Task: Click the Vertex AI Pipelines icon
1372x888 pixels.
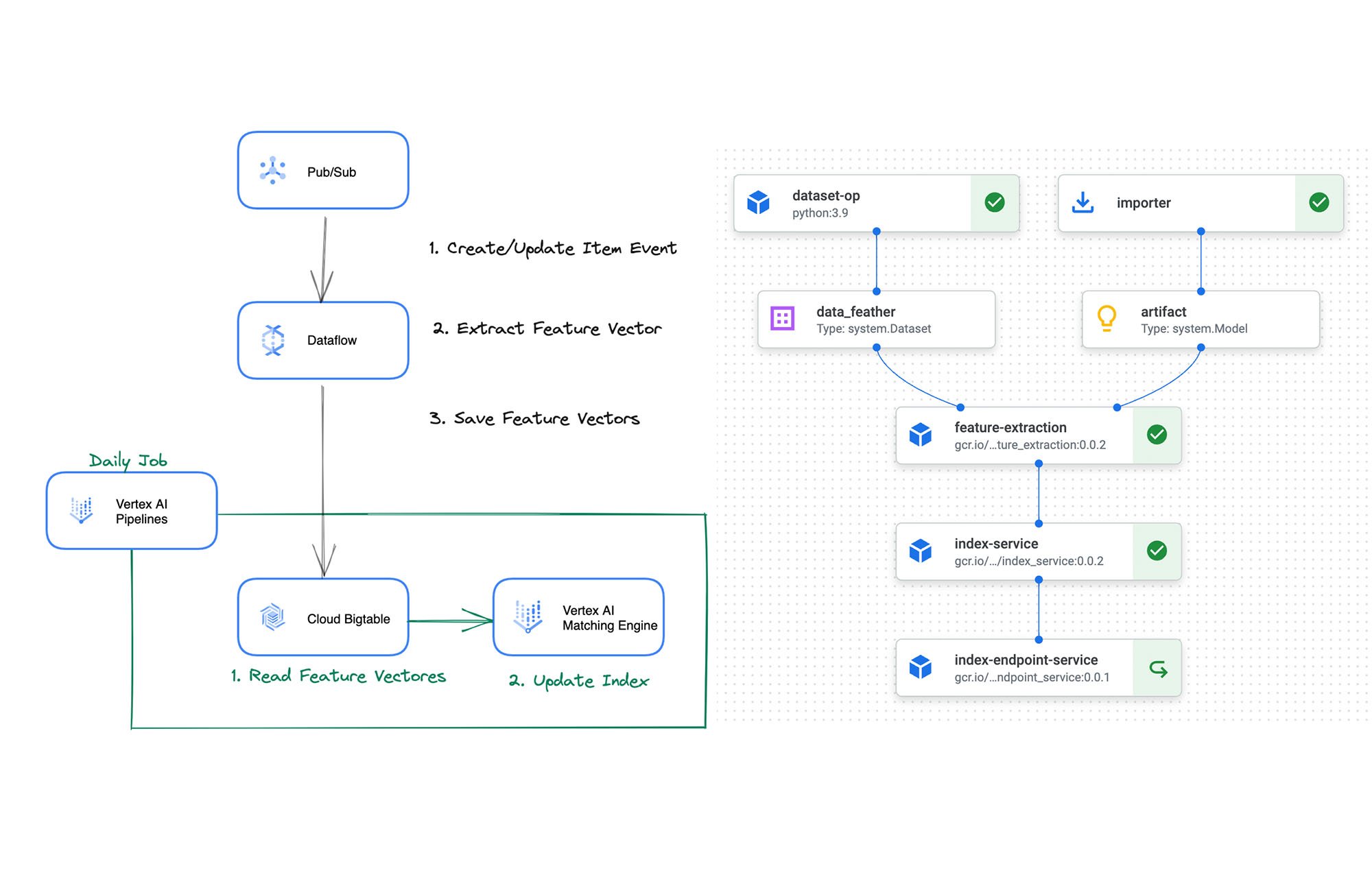Action: 82,510
